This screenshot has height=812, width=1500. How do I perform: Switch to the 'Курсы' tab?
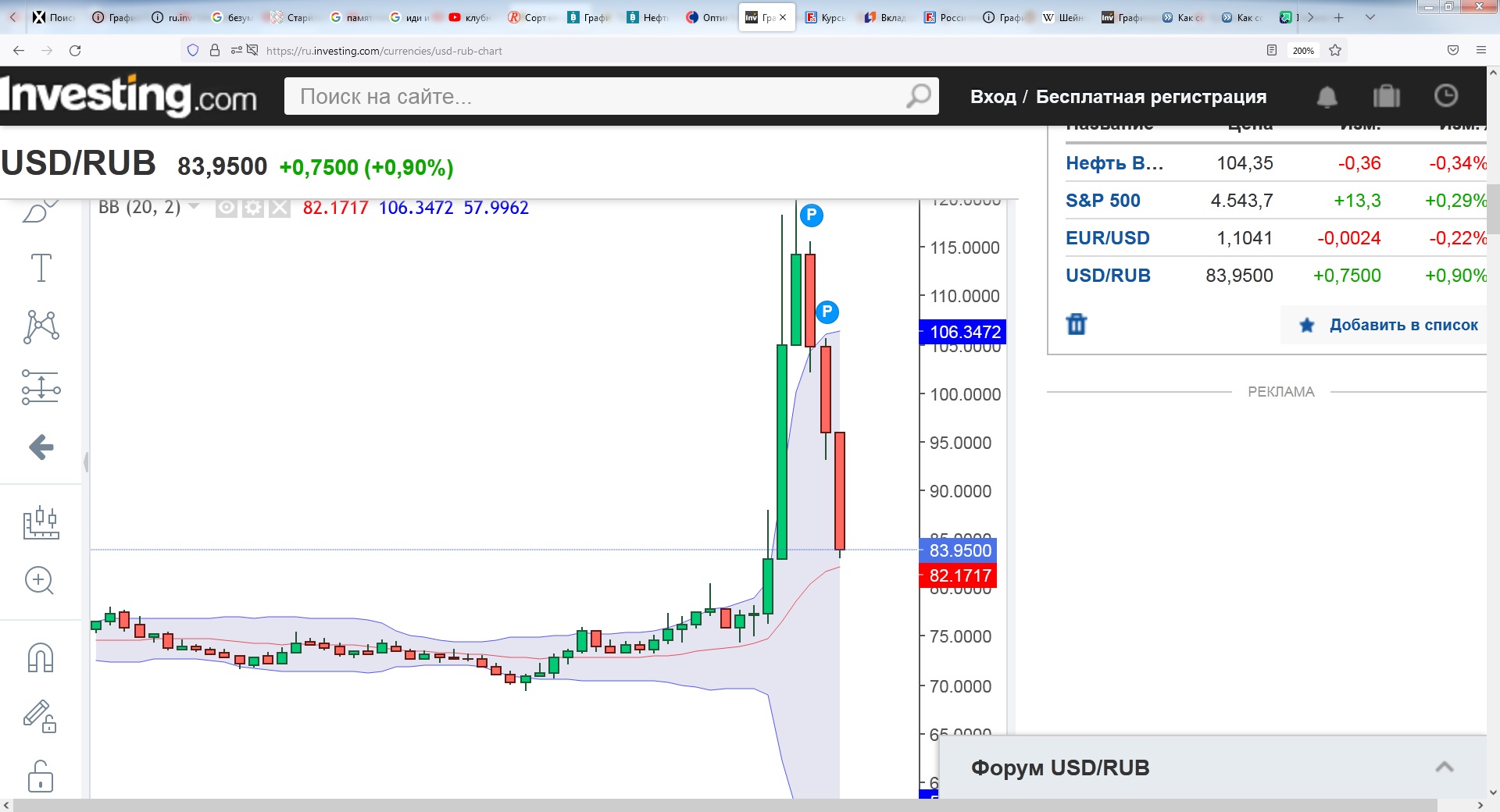tap(826, 17)
